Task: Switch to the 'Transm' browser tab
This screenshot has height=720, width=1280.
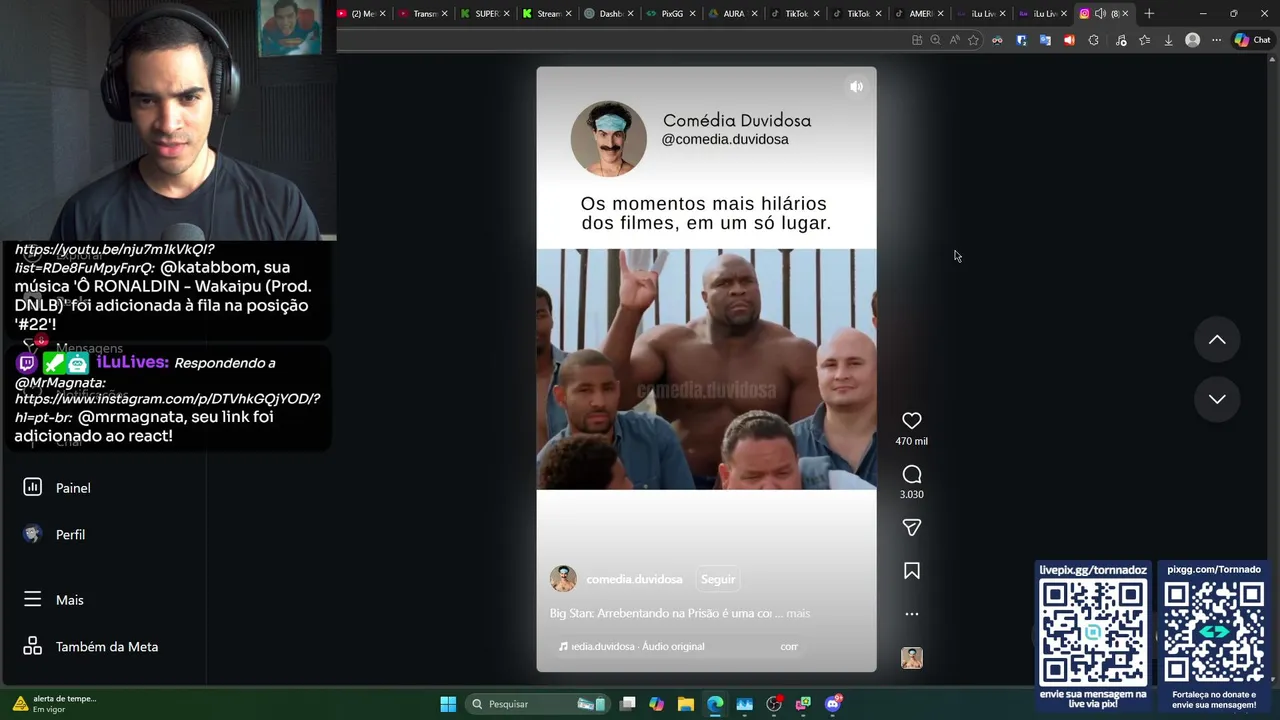Action: (x=424, y=13)
